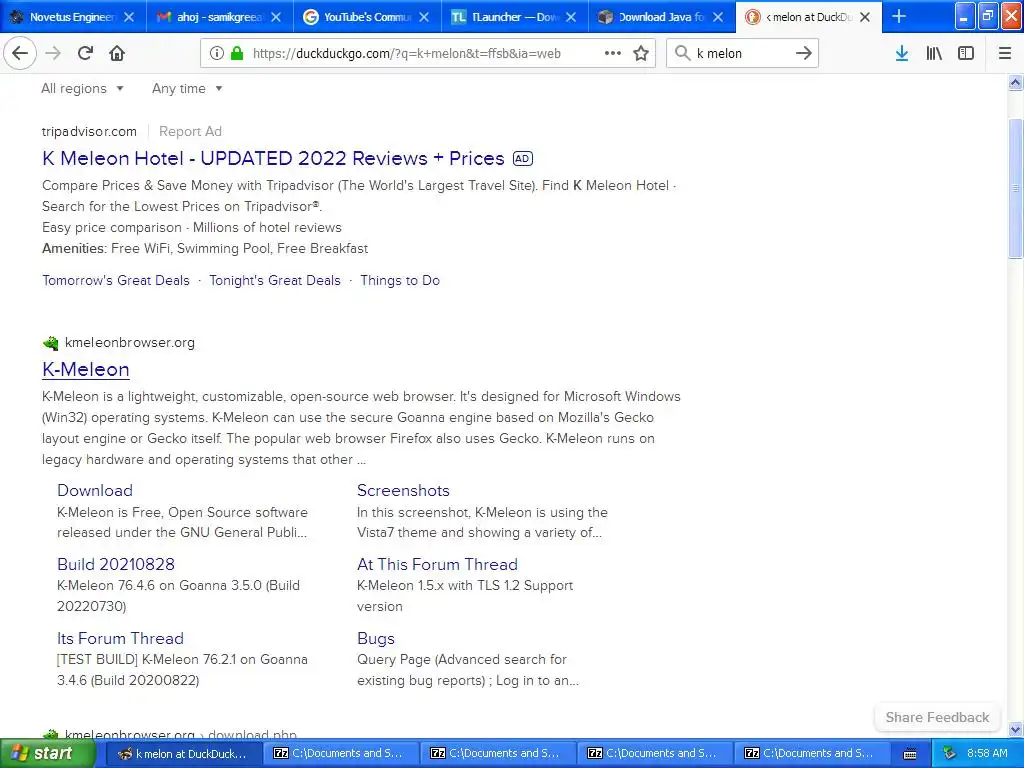Open Its Forum Thread link
Viewport: 1024px width, 768px height.
coord(120,638)
